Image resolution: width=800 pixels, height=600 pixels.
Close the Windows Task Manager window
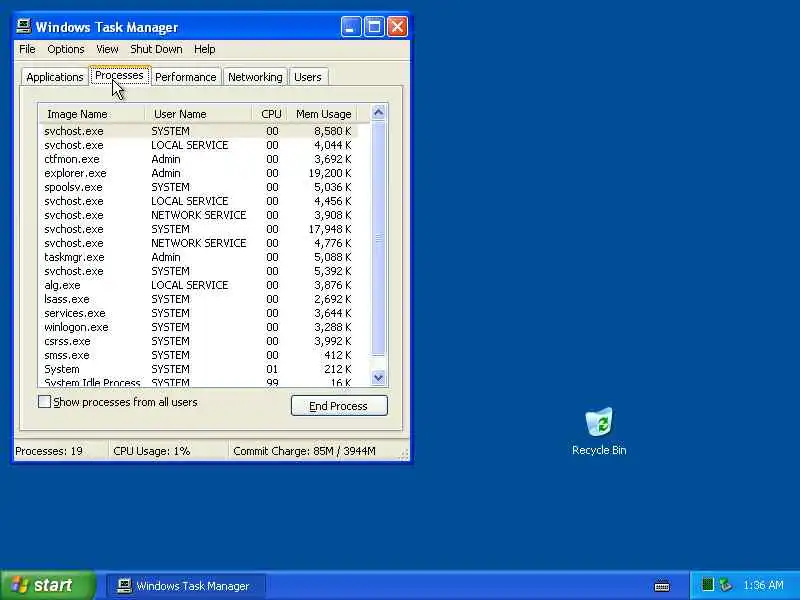[397, 27]
